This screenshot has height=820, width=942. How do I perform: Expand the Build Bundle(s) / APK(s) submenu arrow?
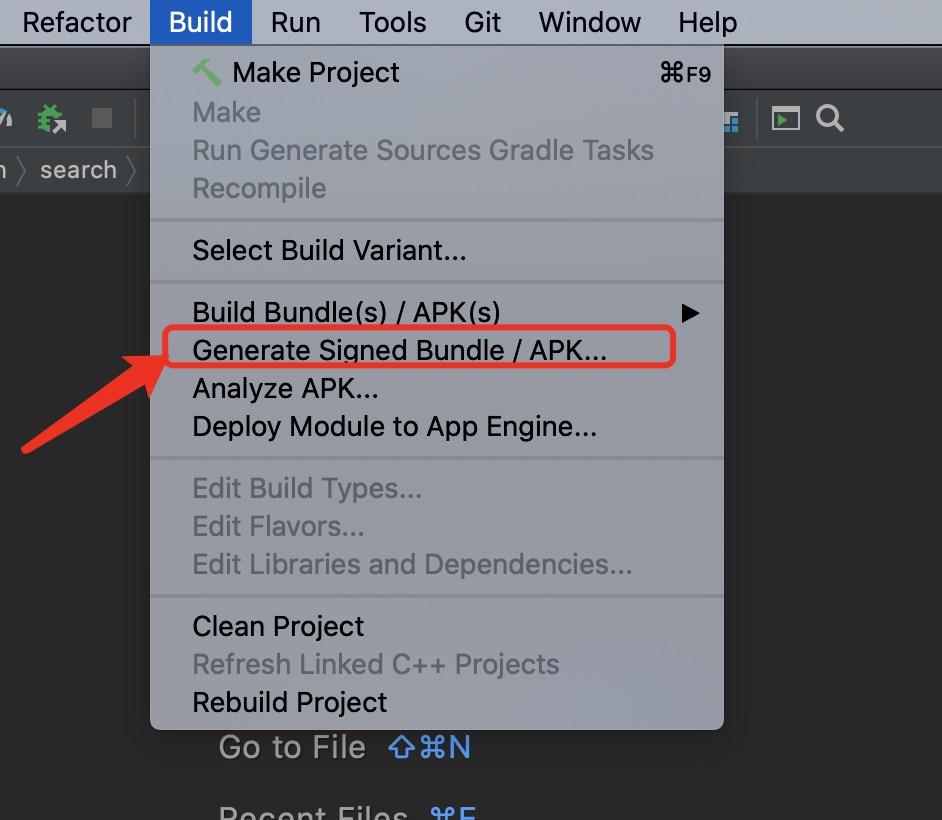pyautogui.click(x=690, y=313)
